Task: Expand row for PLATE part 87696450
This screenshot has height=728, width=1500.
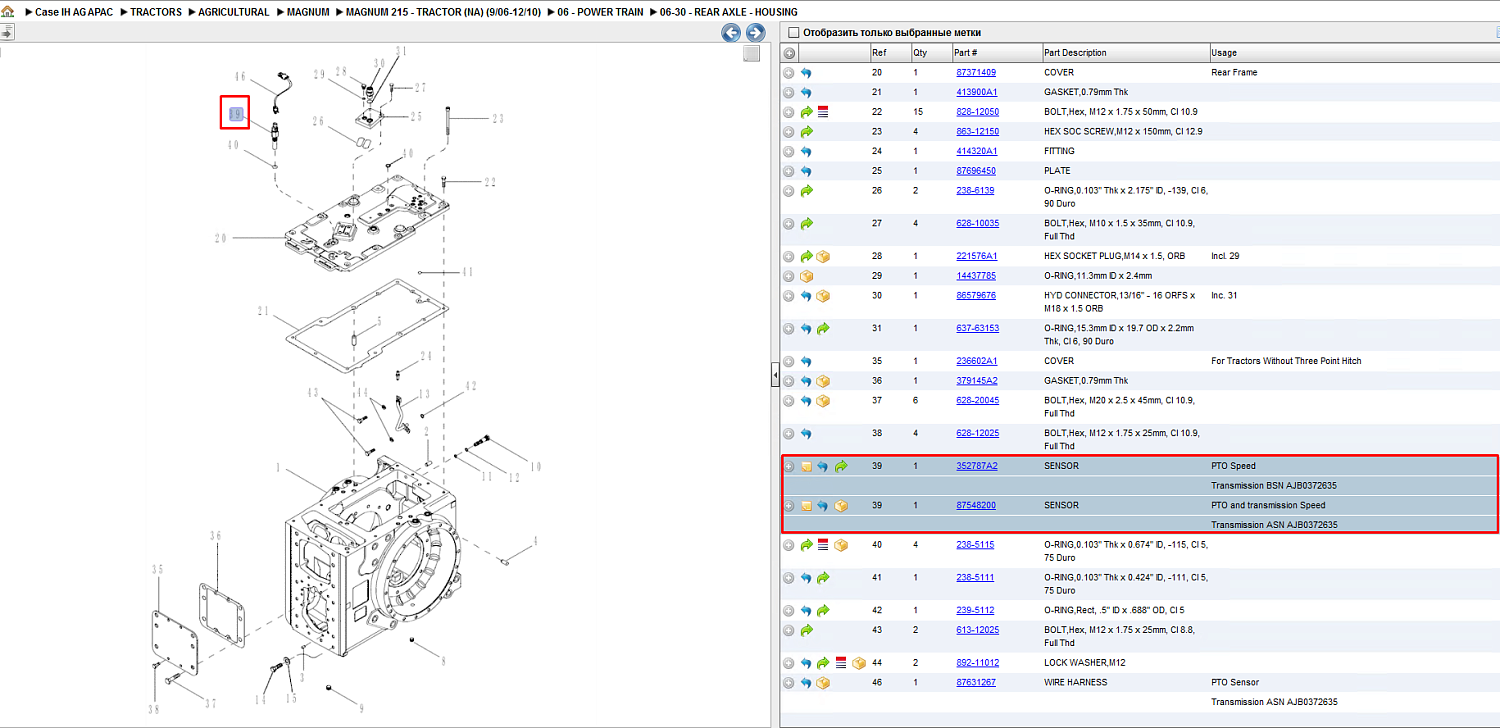Action: click(789, 171)
